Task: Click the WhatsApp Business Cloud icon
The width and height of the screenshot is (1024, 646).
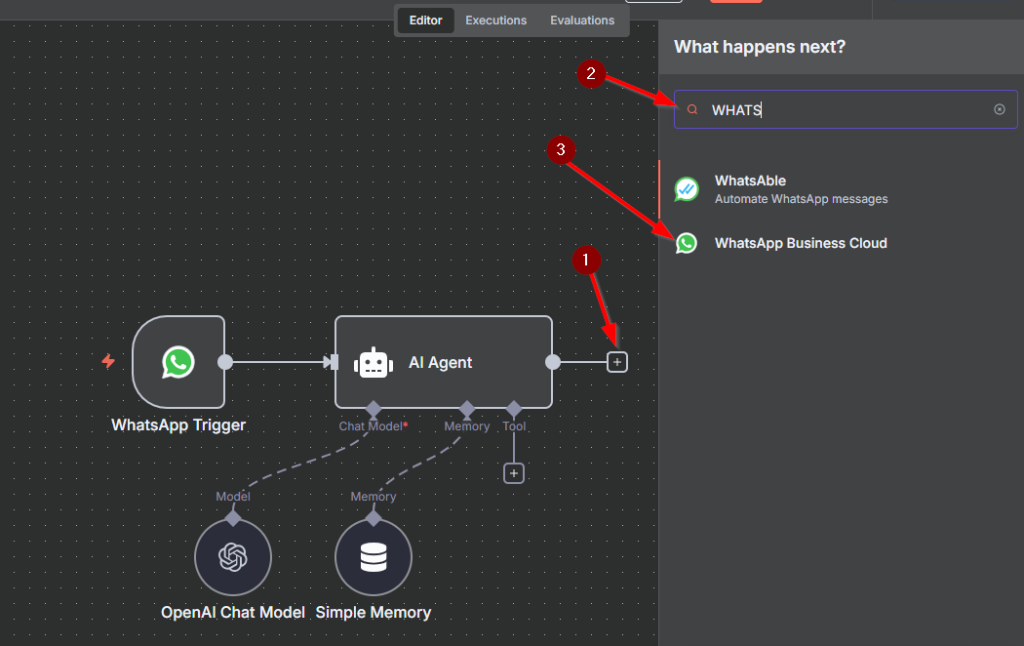Action: pyautogui.click(x=686, y=243)
